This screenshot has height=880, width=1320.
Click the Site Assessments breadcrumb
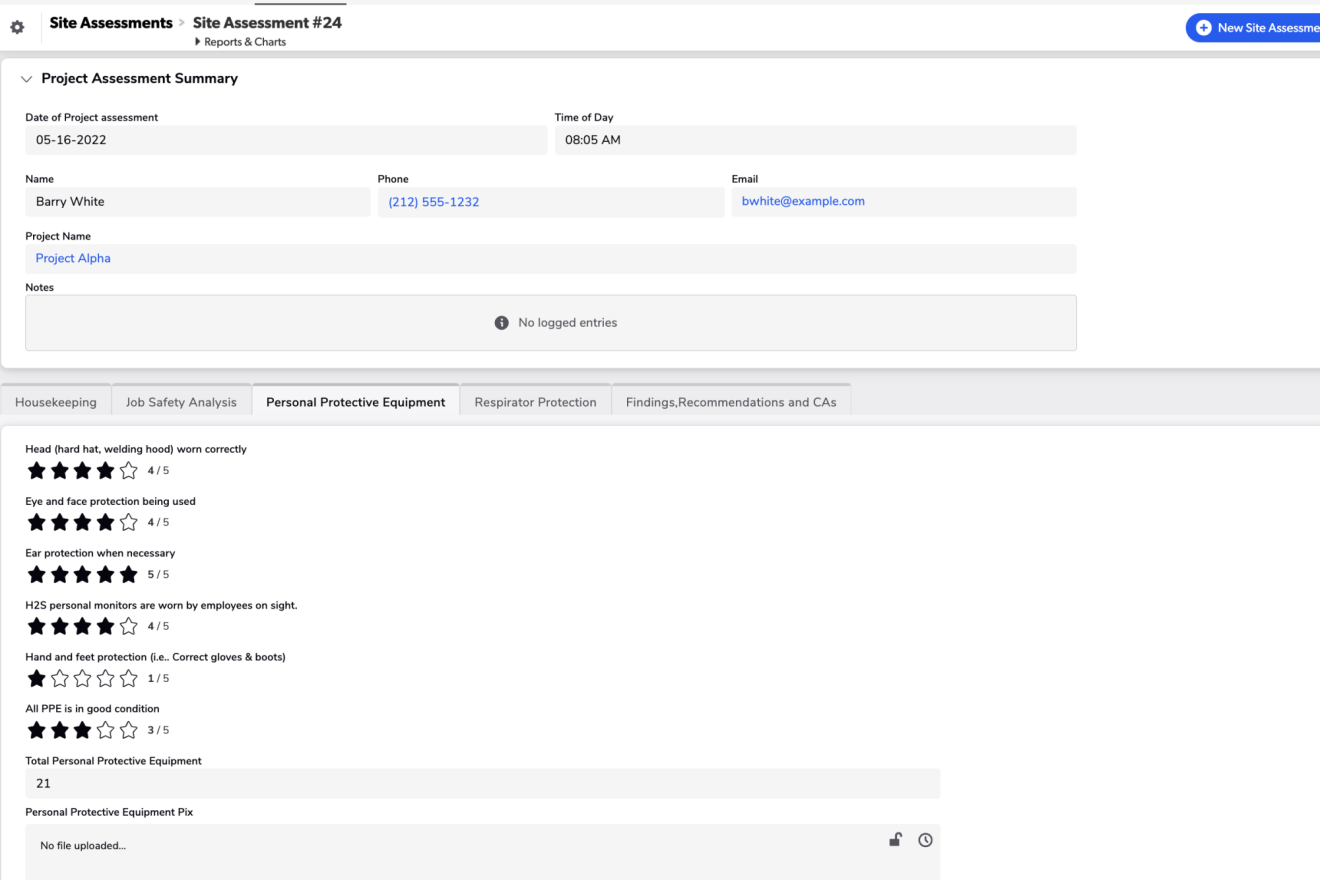coord(111,23)
